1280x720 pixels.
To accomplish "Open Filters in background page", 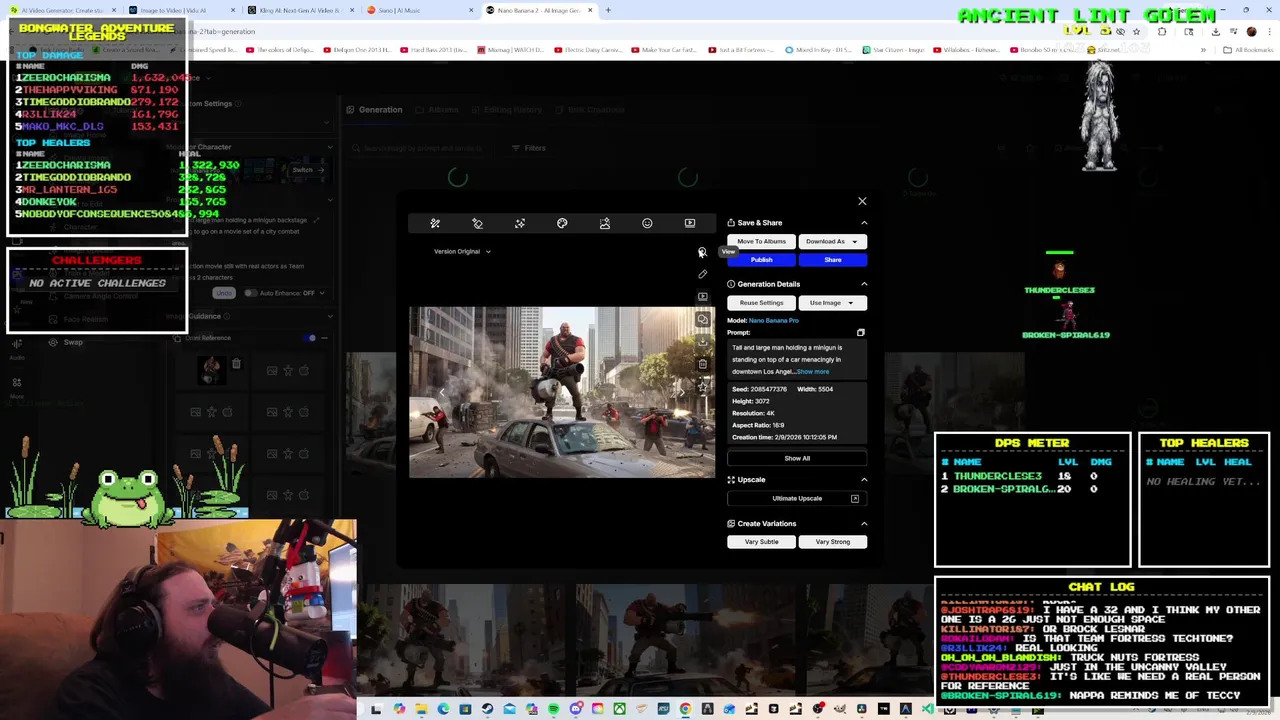I will pyautogui.click(x=529, y=148).
